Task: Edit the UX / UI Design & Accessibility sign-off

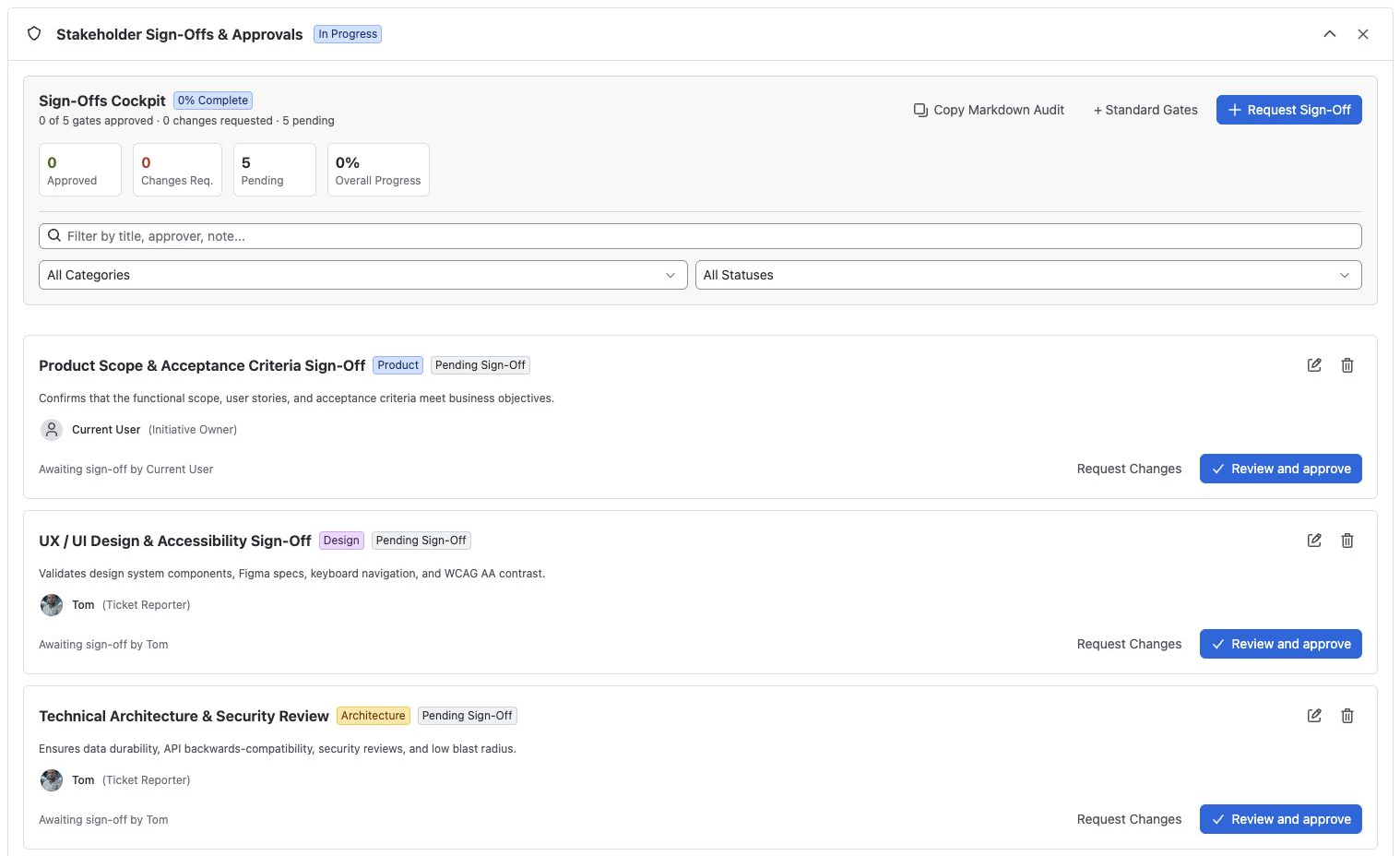Action: point(1314,541)
